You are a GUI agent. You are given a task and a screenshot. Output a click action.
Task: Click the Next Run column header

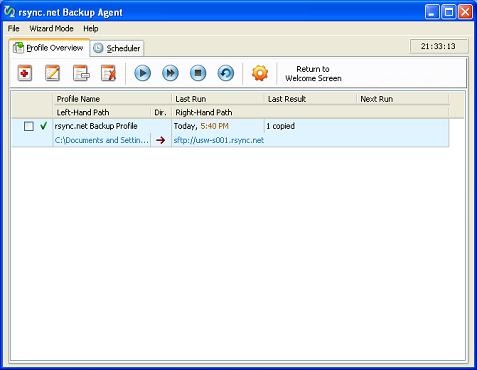[403, 99]
